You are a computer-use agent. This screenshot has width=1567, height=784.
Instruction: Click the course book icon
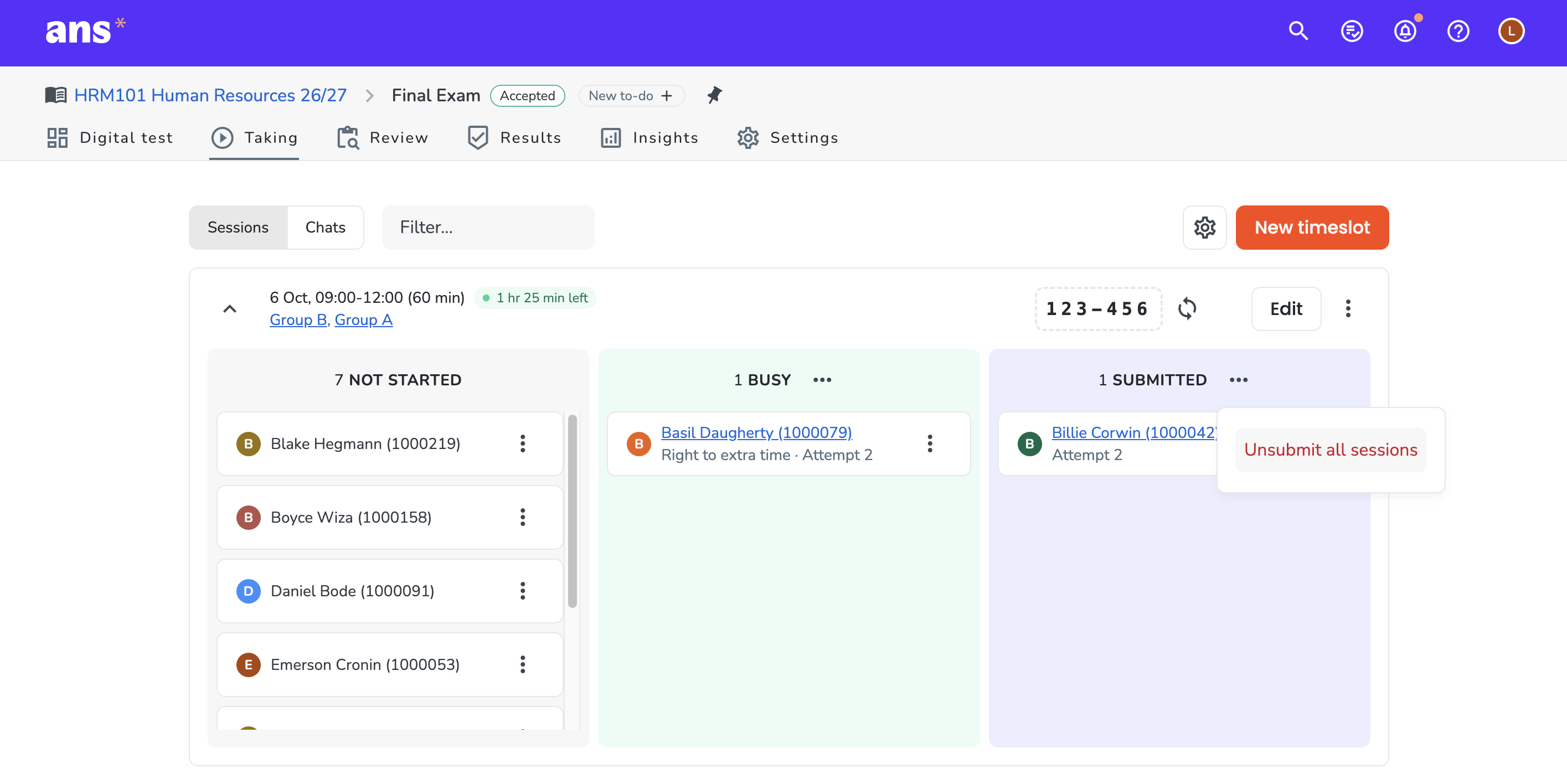[56, 95]
